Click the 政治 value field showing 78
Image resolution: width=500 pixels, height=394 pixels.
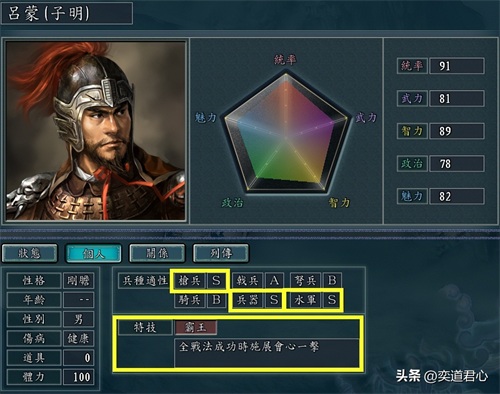pyautogui.click(x=457, y=164)
